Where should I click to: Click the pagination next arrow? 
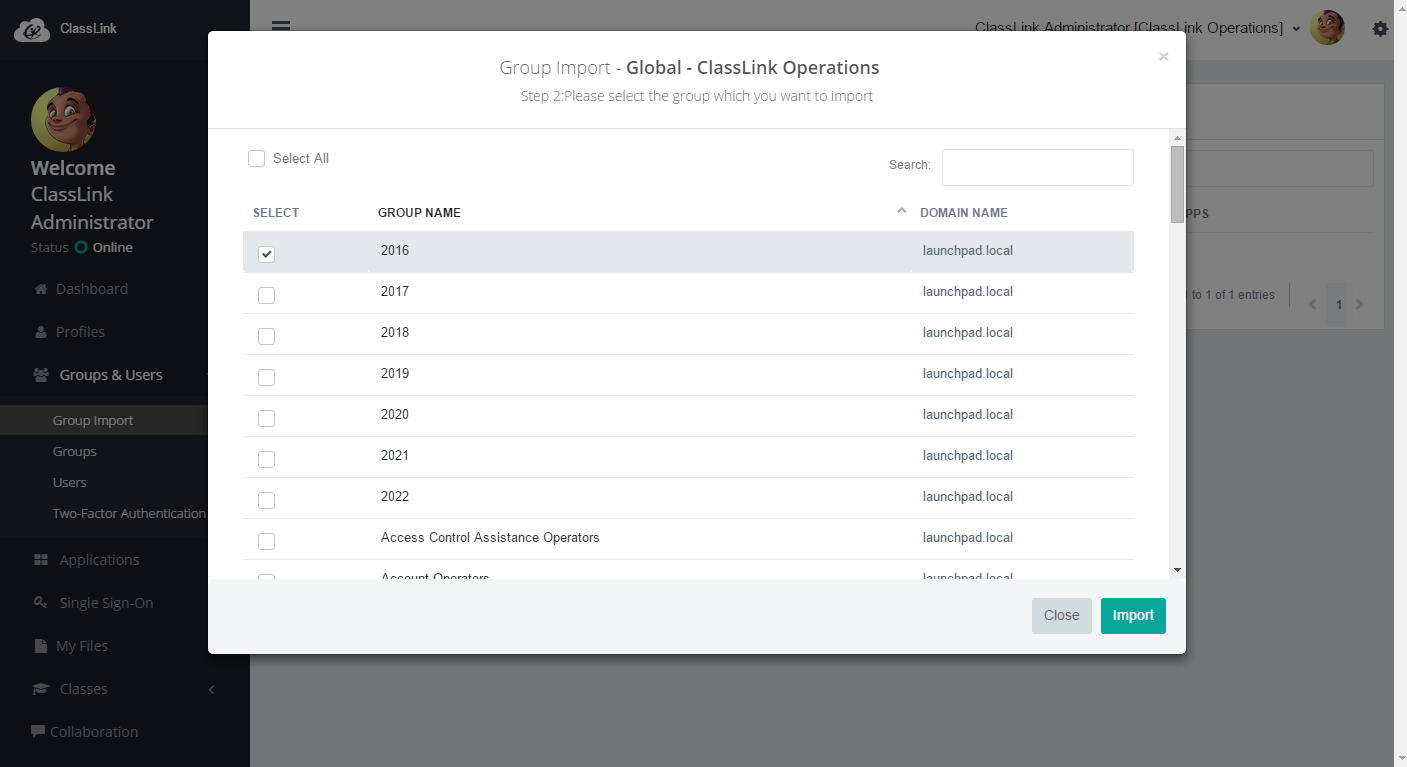point(1359,304)
